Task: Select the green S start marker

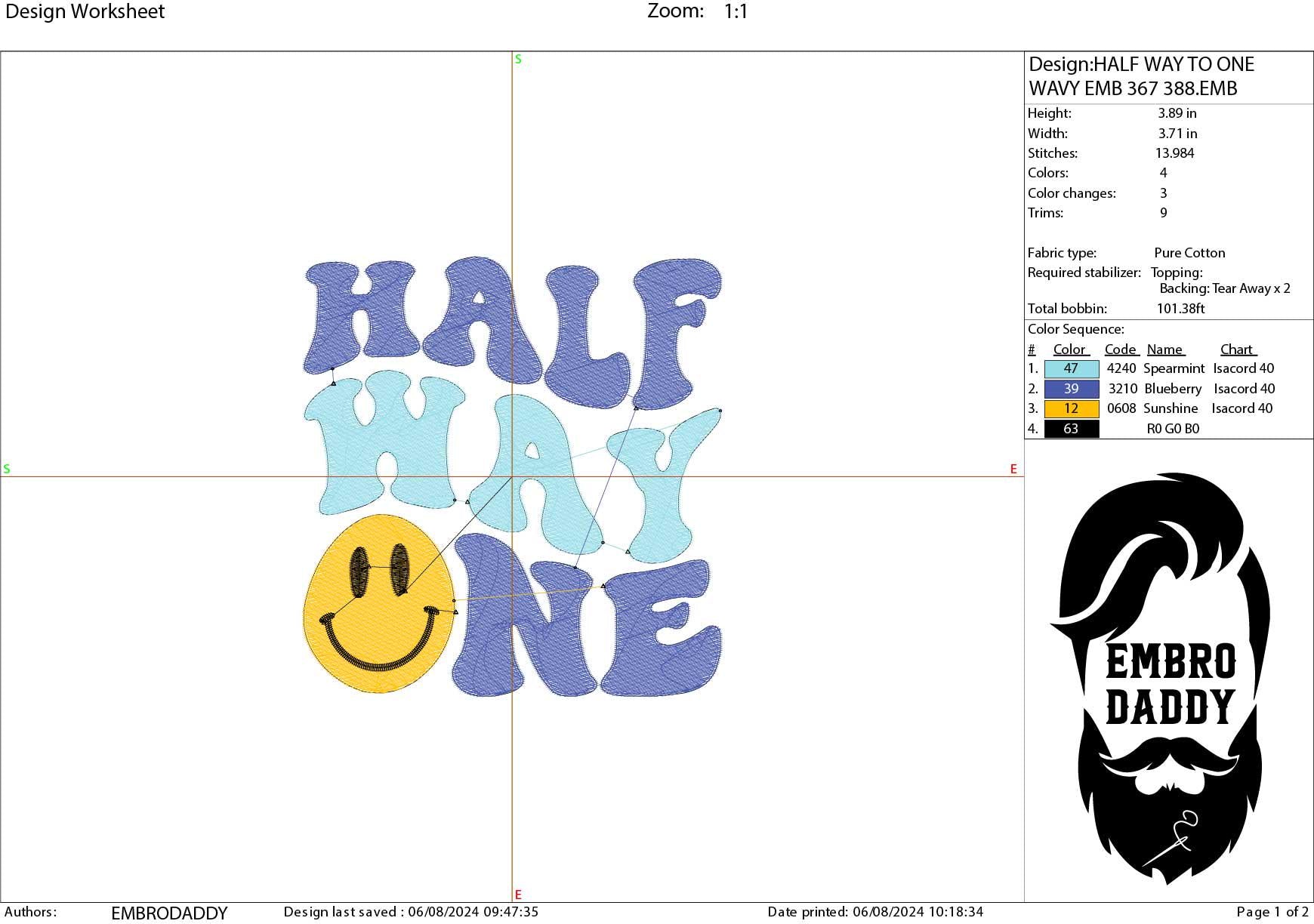Action: [517, 58]
